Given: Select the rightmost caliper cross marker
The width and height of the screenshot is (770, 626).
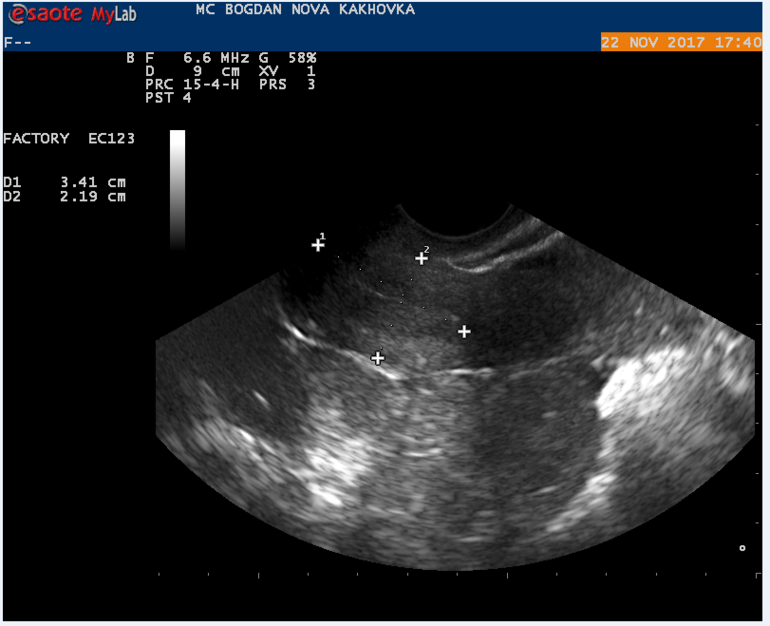Looking at the screenshot, I should [464, 331].
